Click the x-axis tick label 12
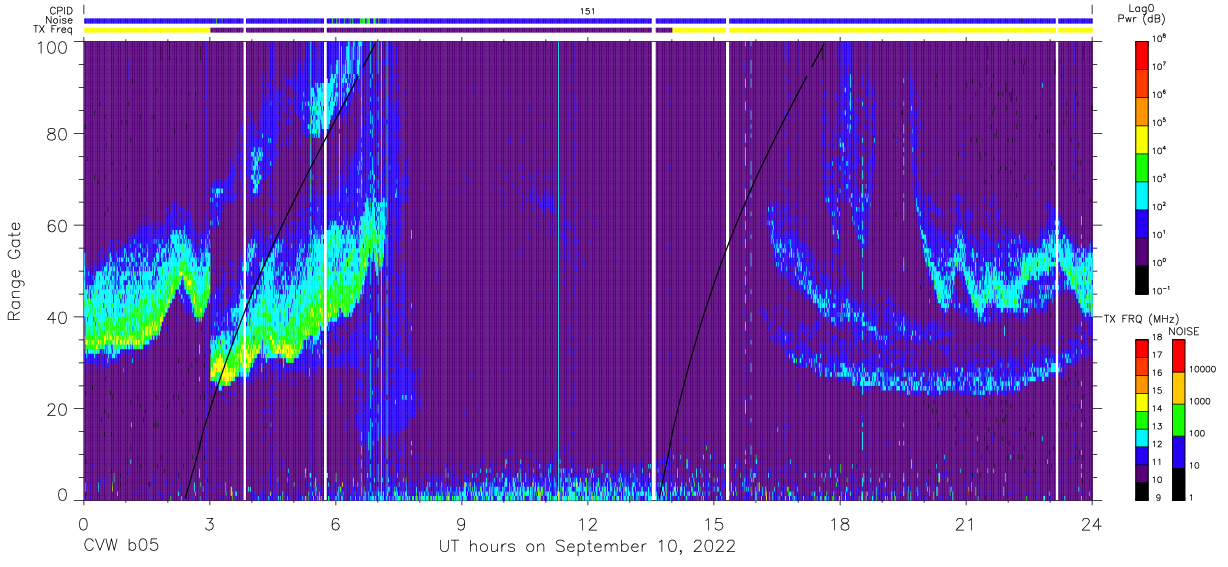1228x567 pixels. pyautogui.click(x=588, y=524)
